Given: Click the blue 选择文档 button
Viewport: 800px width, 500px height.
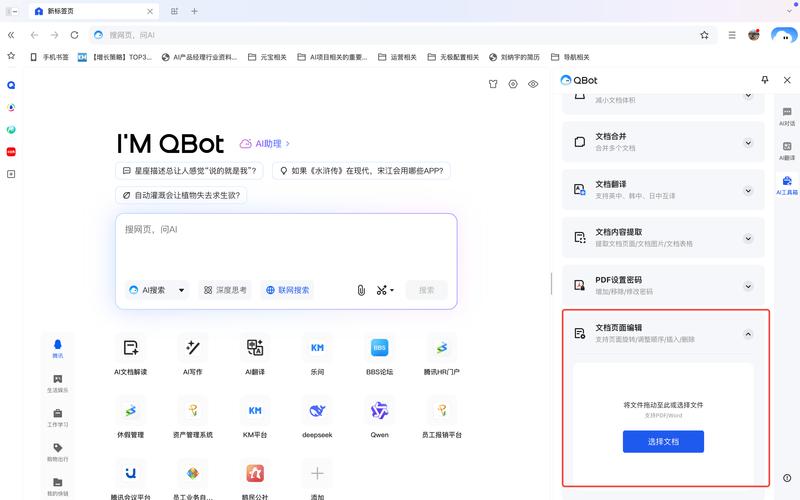Looking at the screenshot, I should coord(663,441).
